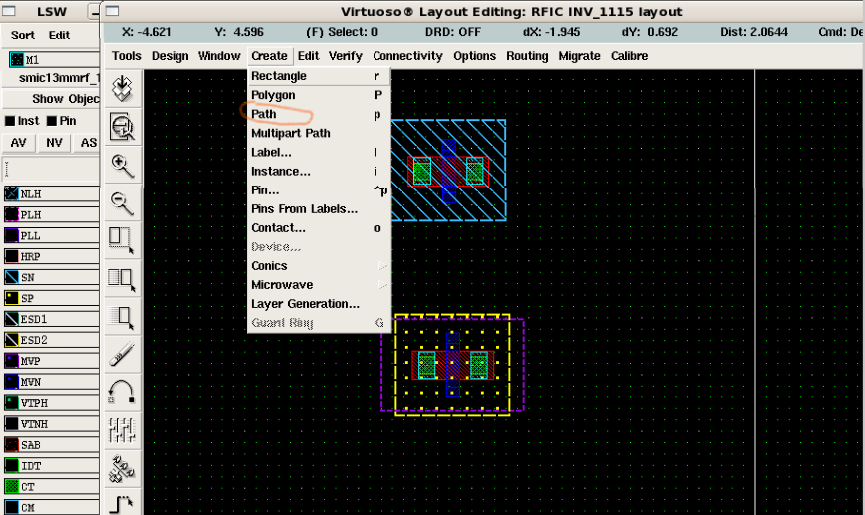Select the ESD1 layer row

(x=51, y=319)
